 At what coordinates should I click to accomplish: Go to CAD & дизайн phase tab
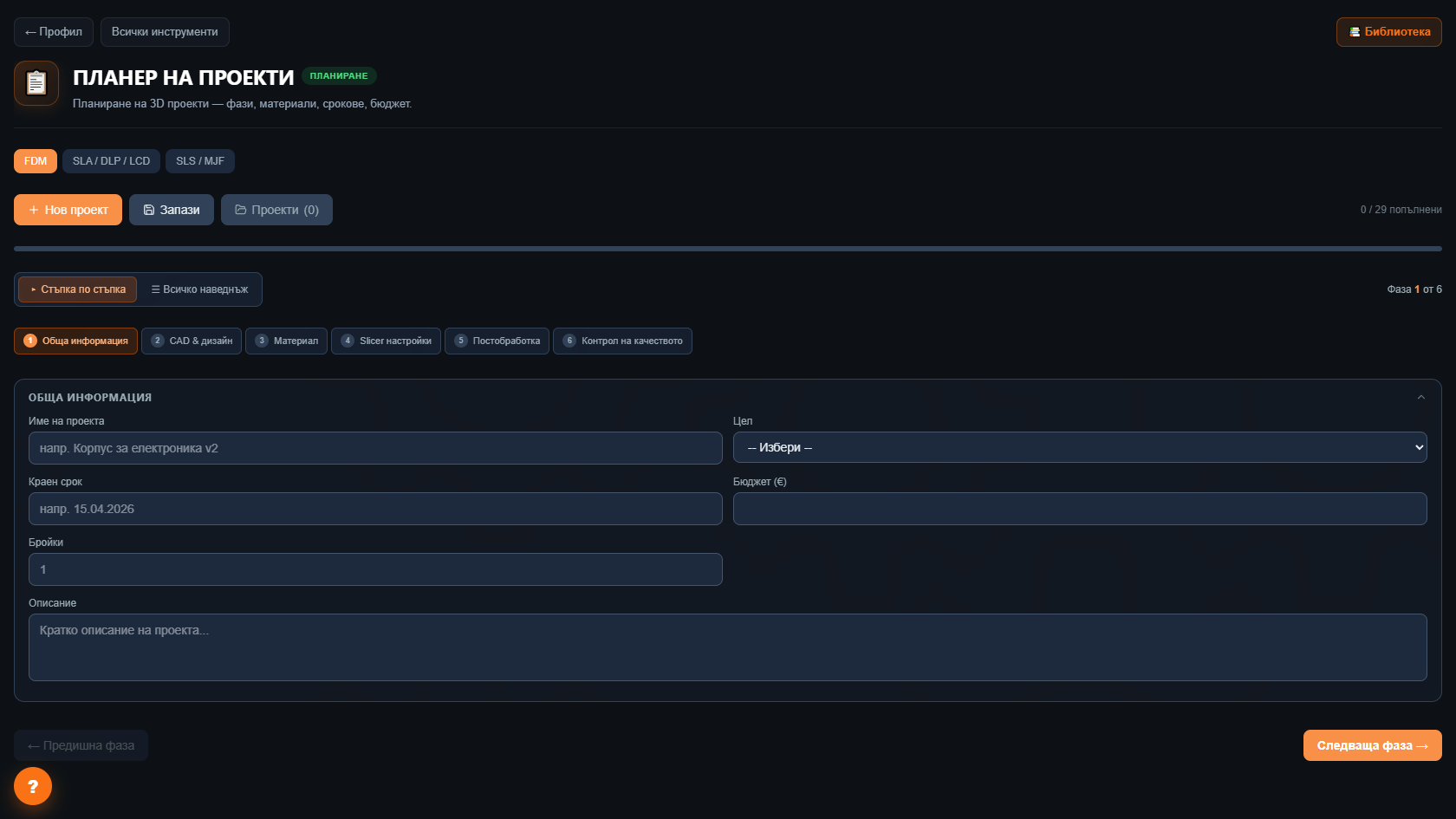pyautogui.click(x=192, y=341)
